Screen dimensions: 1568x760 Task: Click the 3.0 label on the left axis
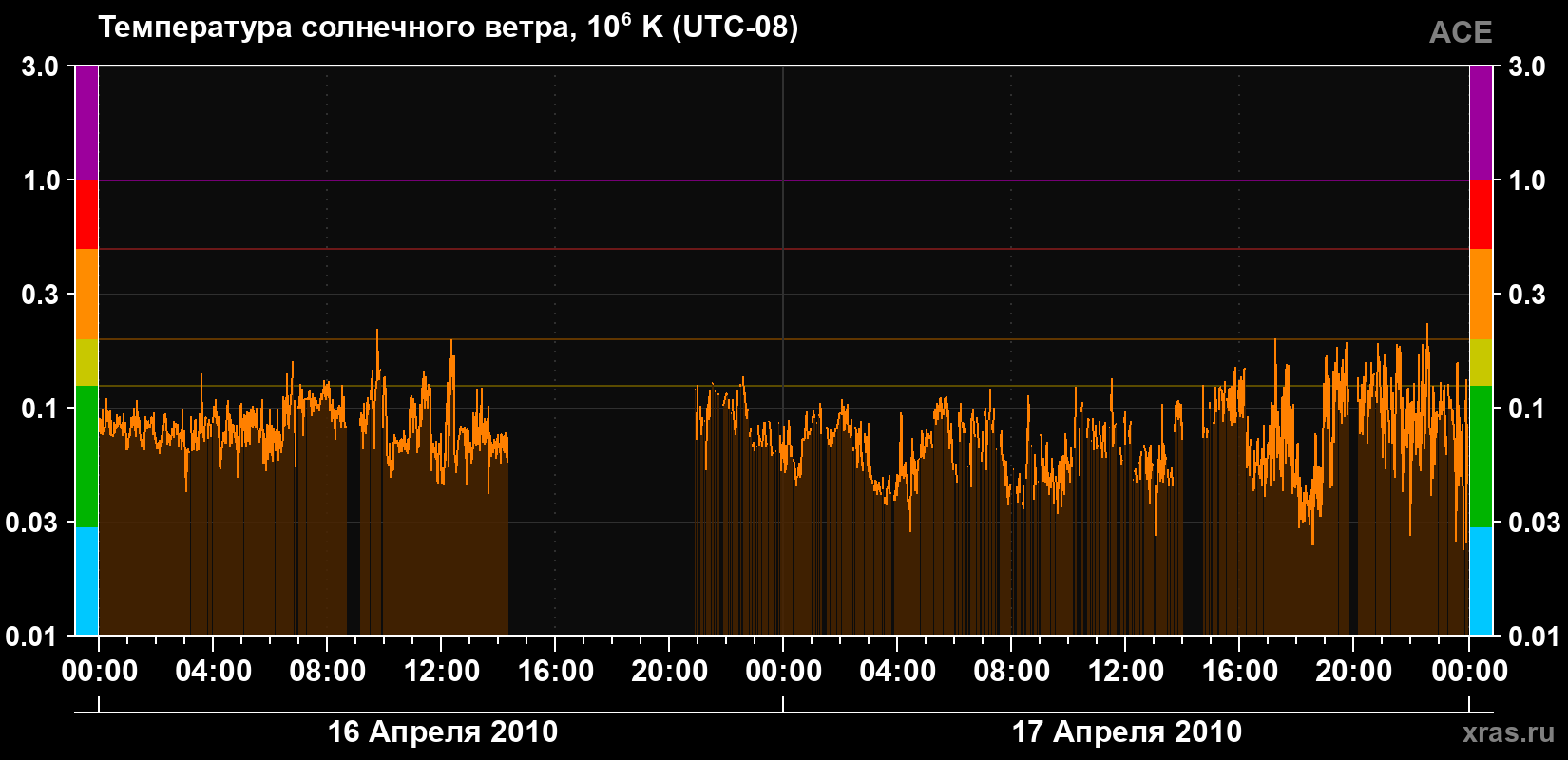40,66
